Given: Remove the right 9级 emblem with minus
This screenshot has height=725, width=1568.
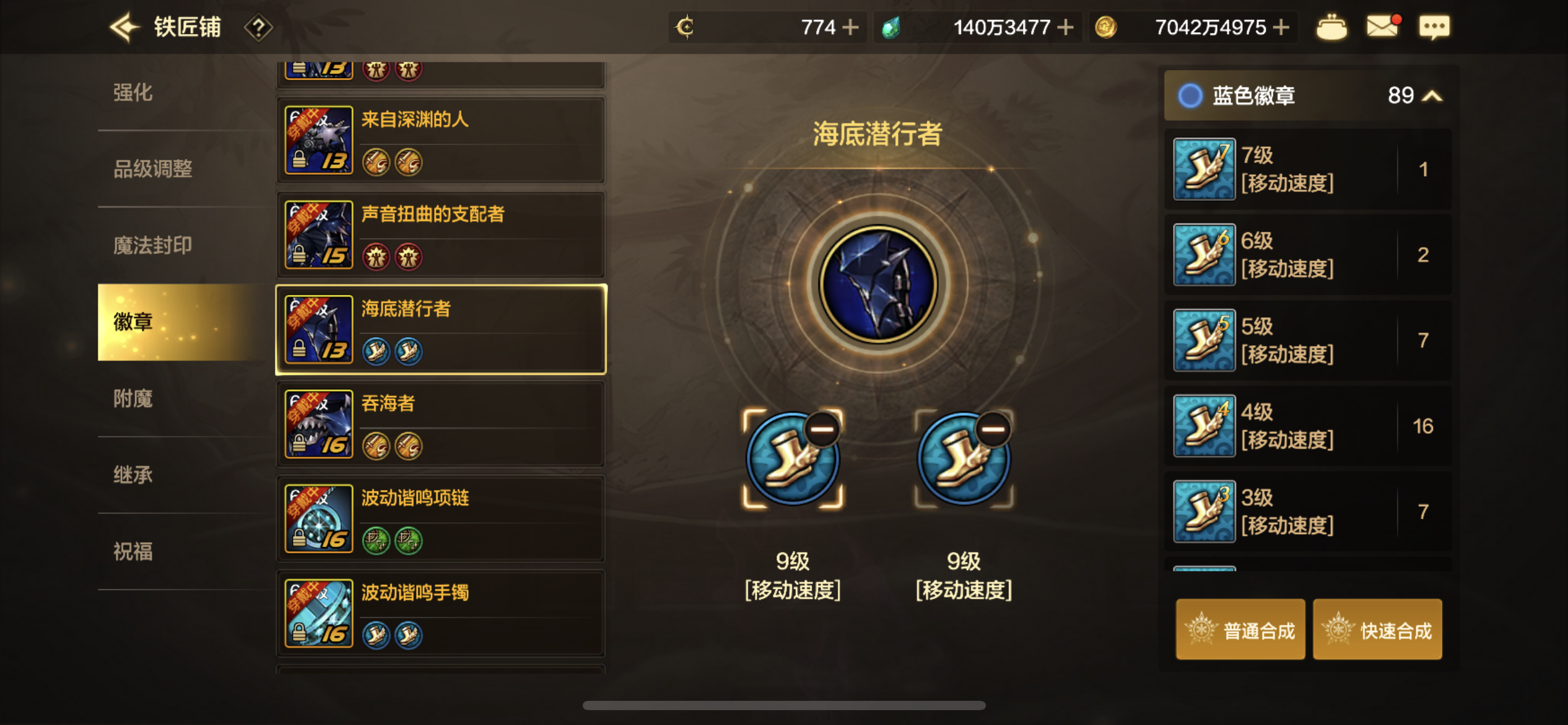Looking at the screenshot, I should 993,429.
